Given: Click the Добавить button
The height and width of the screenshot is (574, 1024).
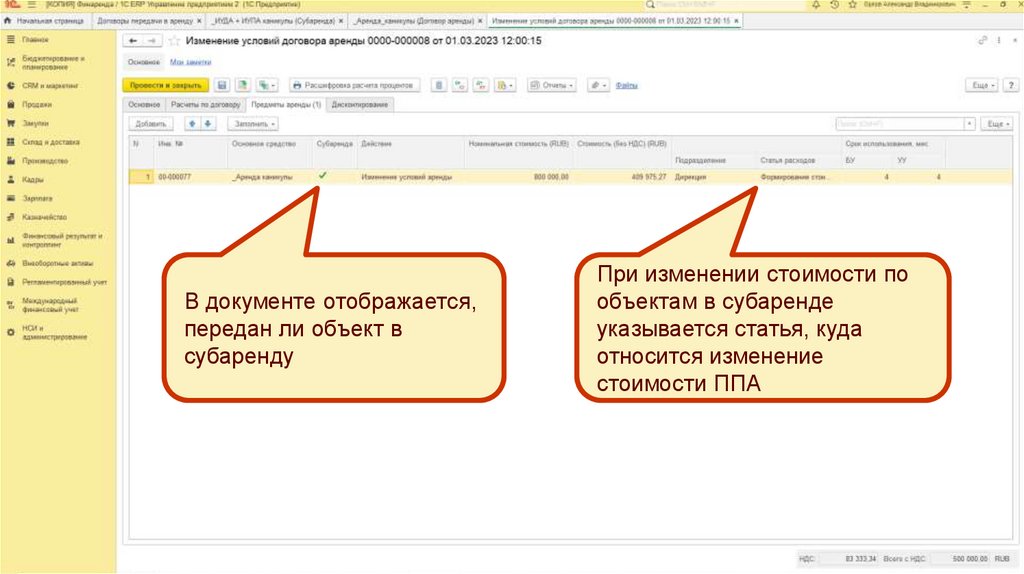Looking at the screenshot, I should 151,124.
